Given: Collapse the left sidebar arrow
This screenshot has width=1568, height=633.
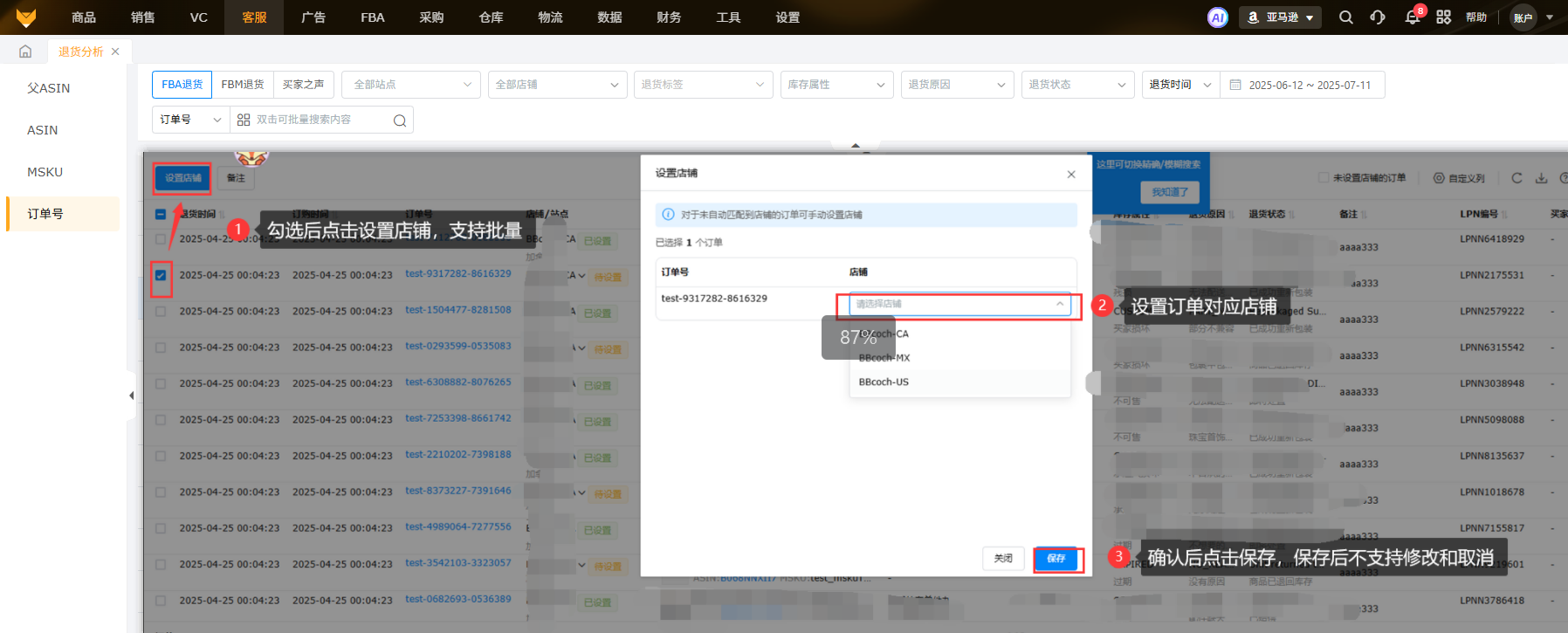Looking at the screenshot, I should click(x=131, y=396).
